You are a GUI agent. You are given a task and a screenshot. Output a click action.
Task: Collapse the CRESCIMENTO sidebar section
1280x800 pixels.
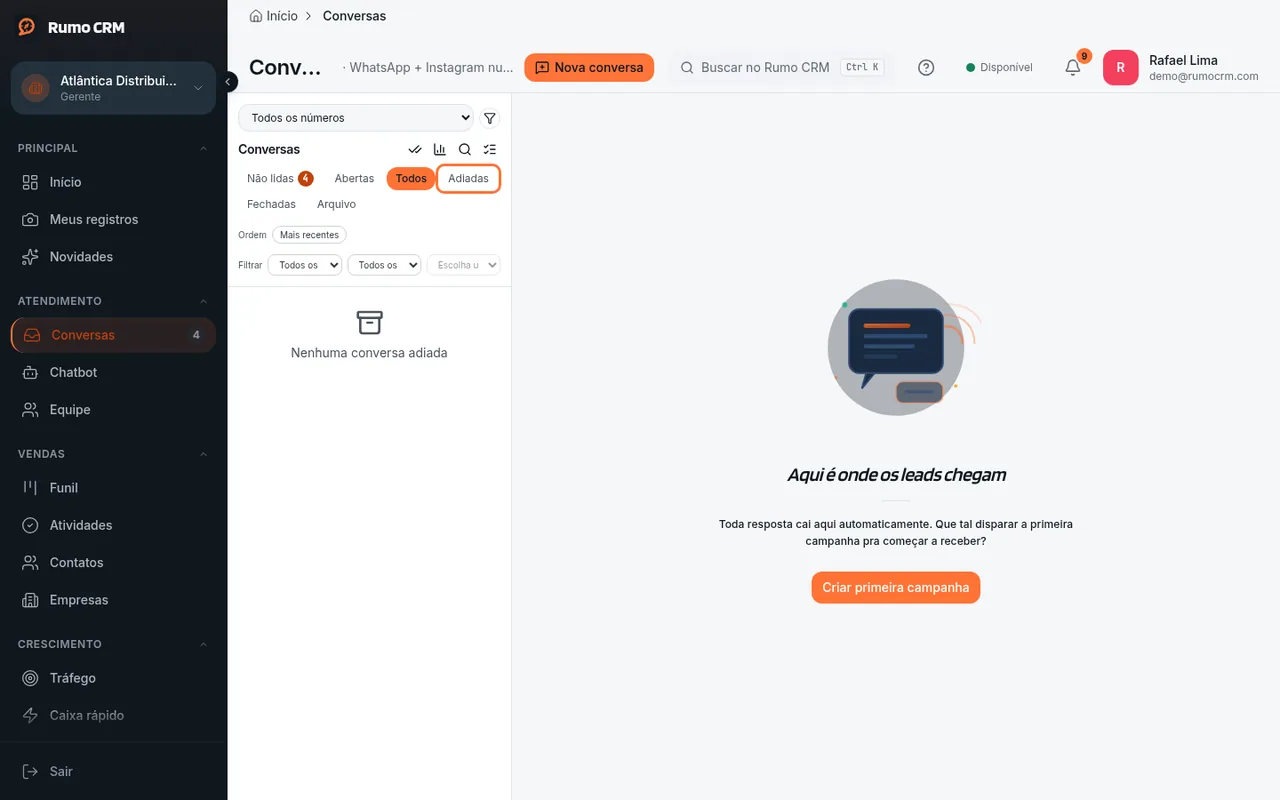[x=113, y=644]
